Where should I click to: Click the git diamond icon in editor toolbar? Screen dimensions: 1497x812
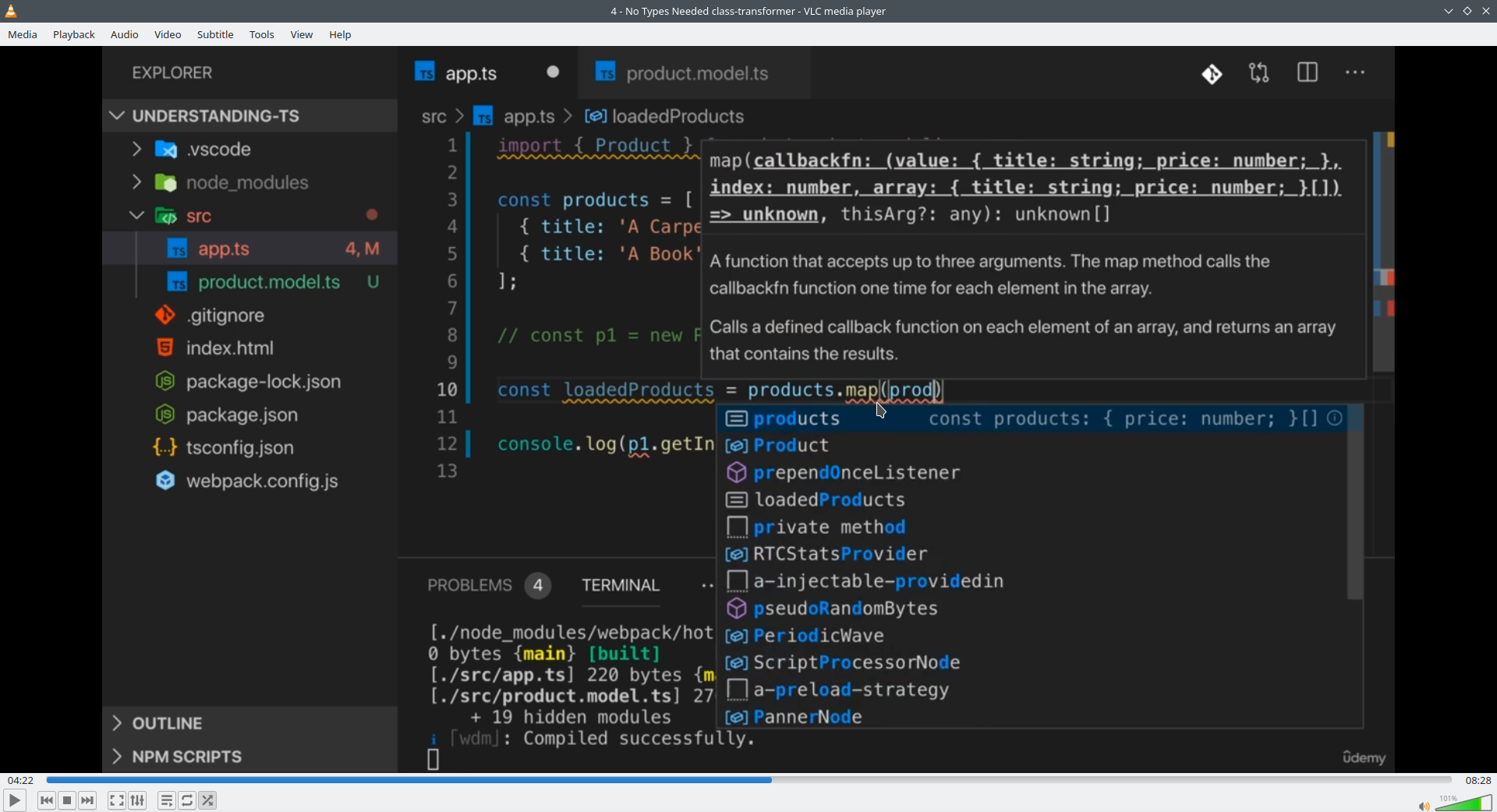[x=1212, y=74]
